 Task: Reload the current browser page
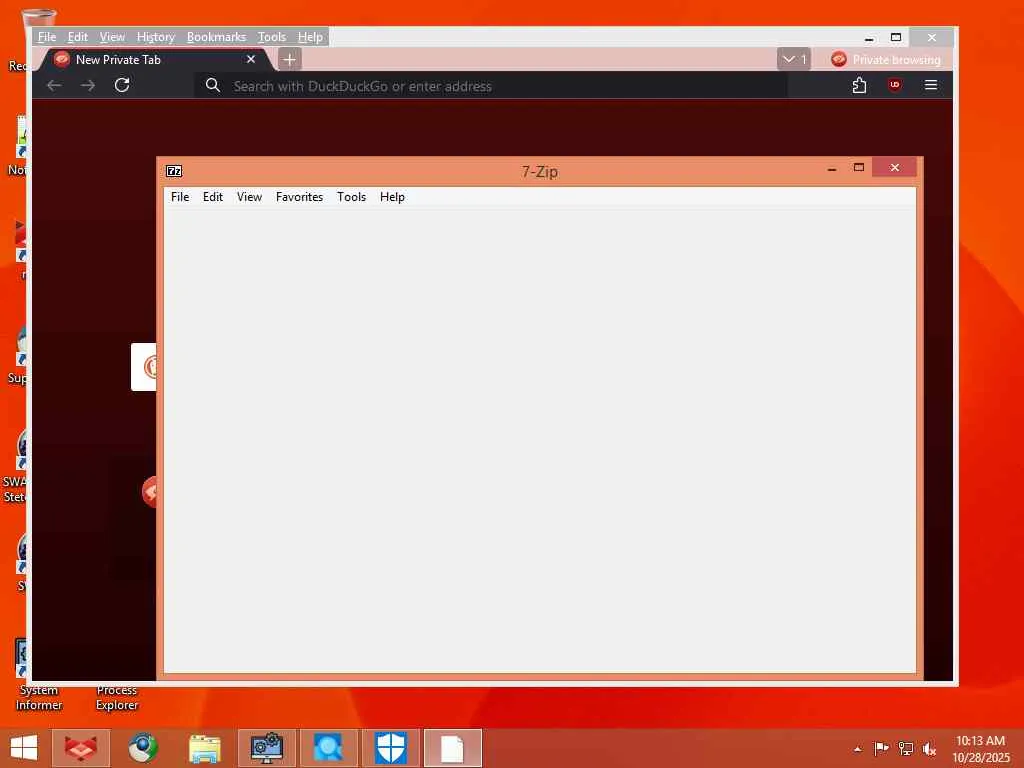point(122,86)
